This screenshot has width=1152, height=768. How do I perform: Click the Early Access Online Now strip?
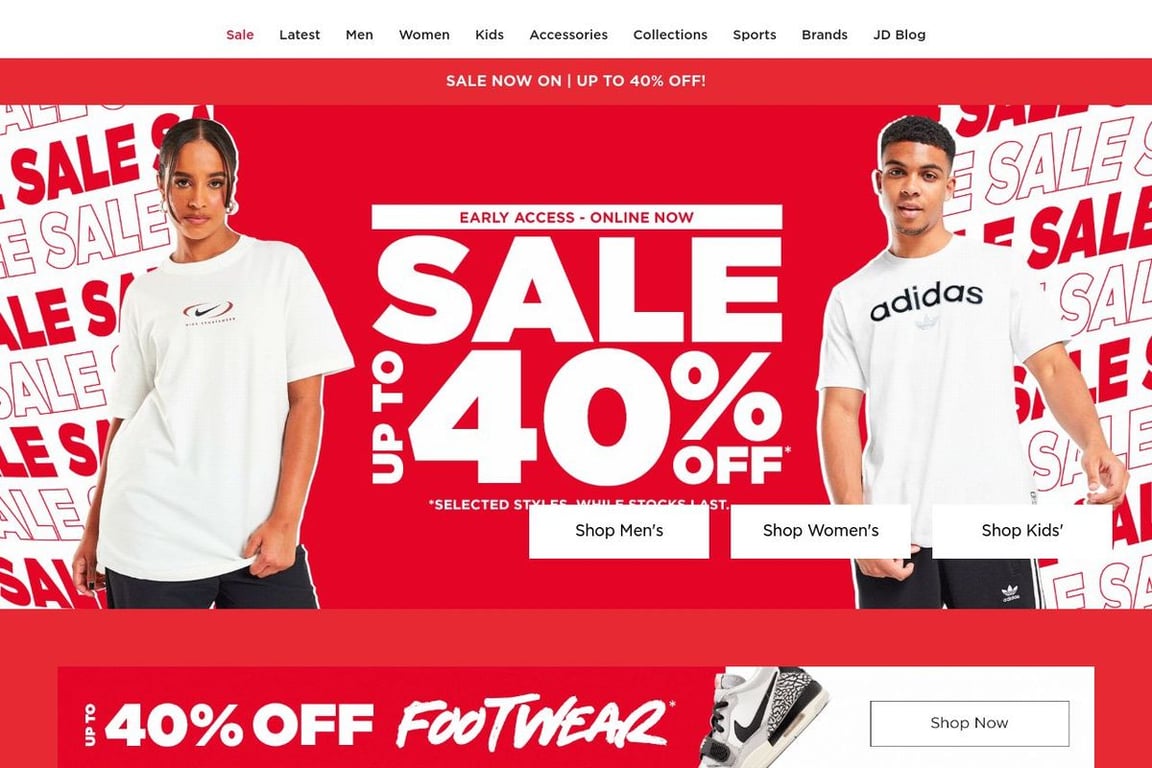click(577, 218)
